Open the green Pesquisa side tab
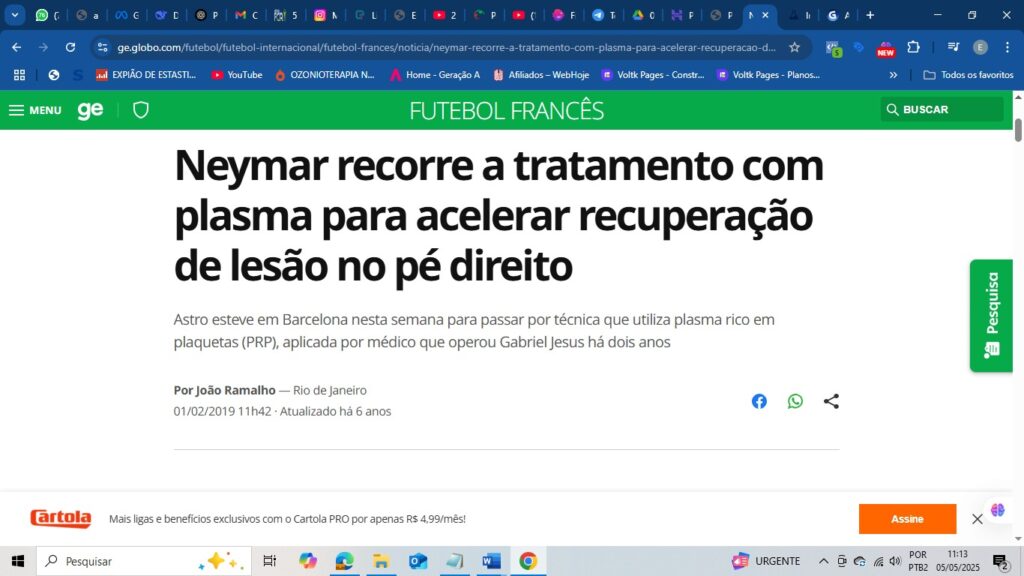The image size is (1024, 576). point(991,315)
